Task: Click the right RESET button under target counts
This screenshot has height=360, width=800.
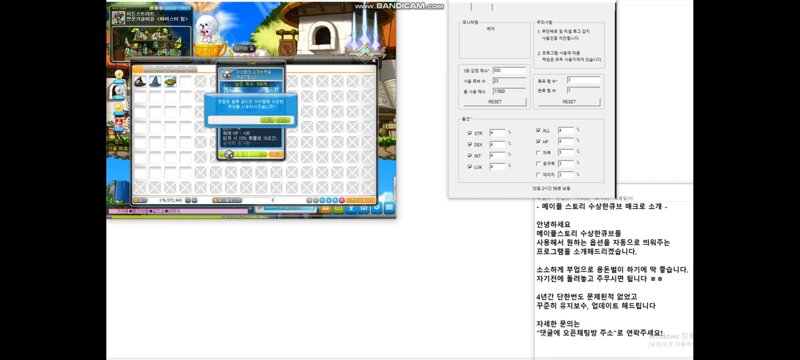Action: [569, 102]
